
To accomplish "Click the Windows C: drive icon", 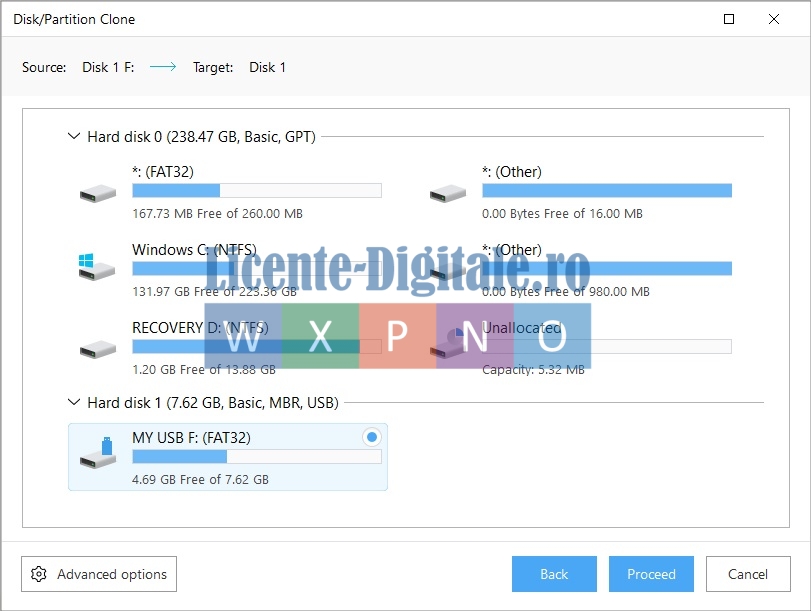I will (97, 267).
